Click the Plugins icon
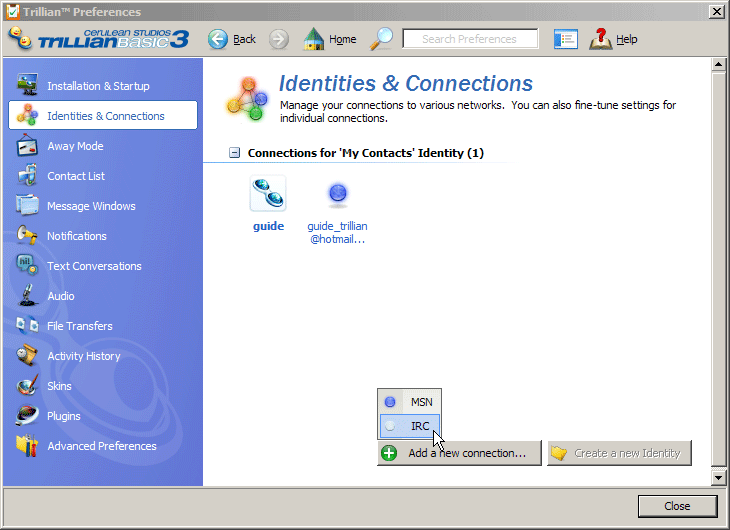Screen dimensions: 730x530 [27, 415]
